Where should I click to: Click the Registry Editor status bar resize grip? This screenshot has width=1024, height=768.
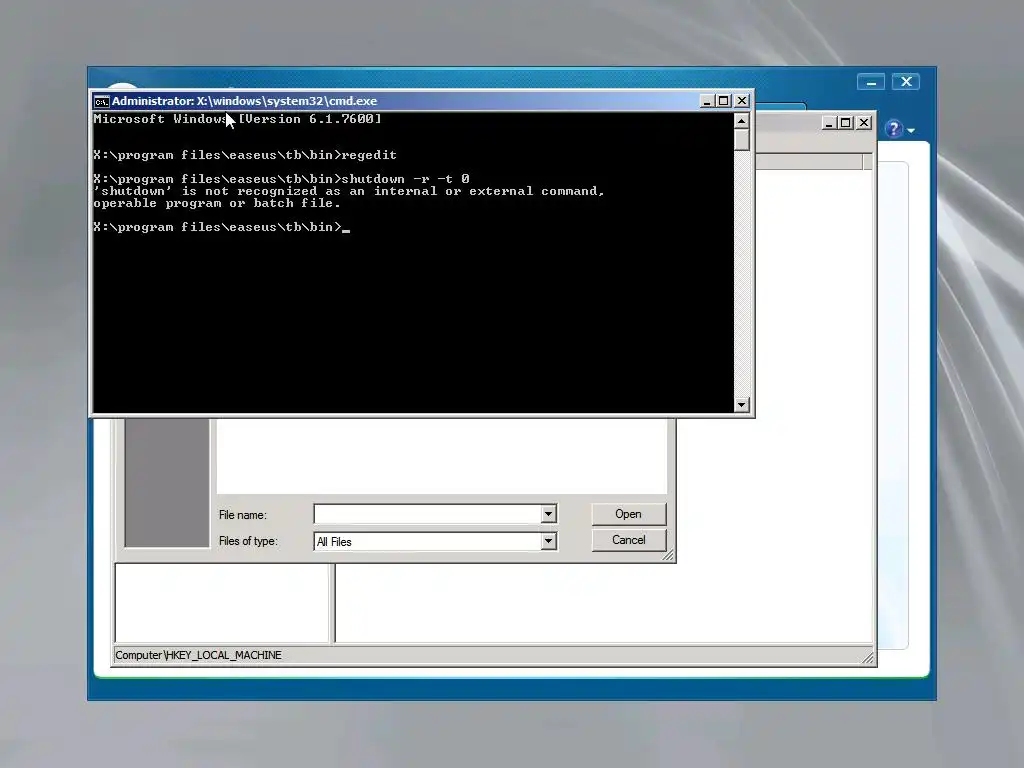(x=868, y=658)
